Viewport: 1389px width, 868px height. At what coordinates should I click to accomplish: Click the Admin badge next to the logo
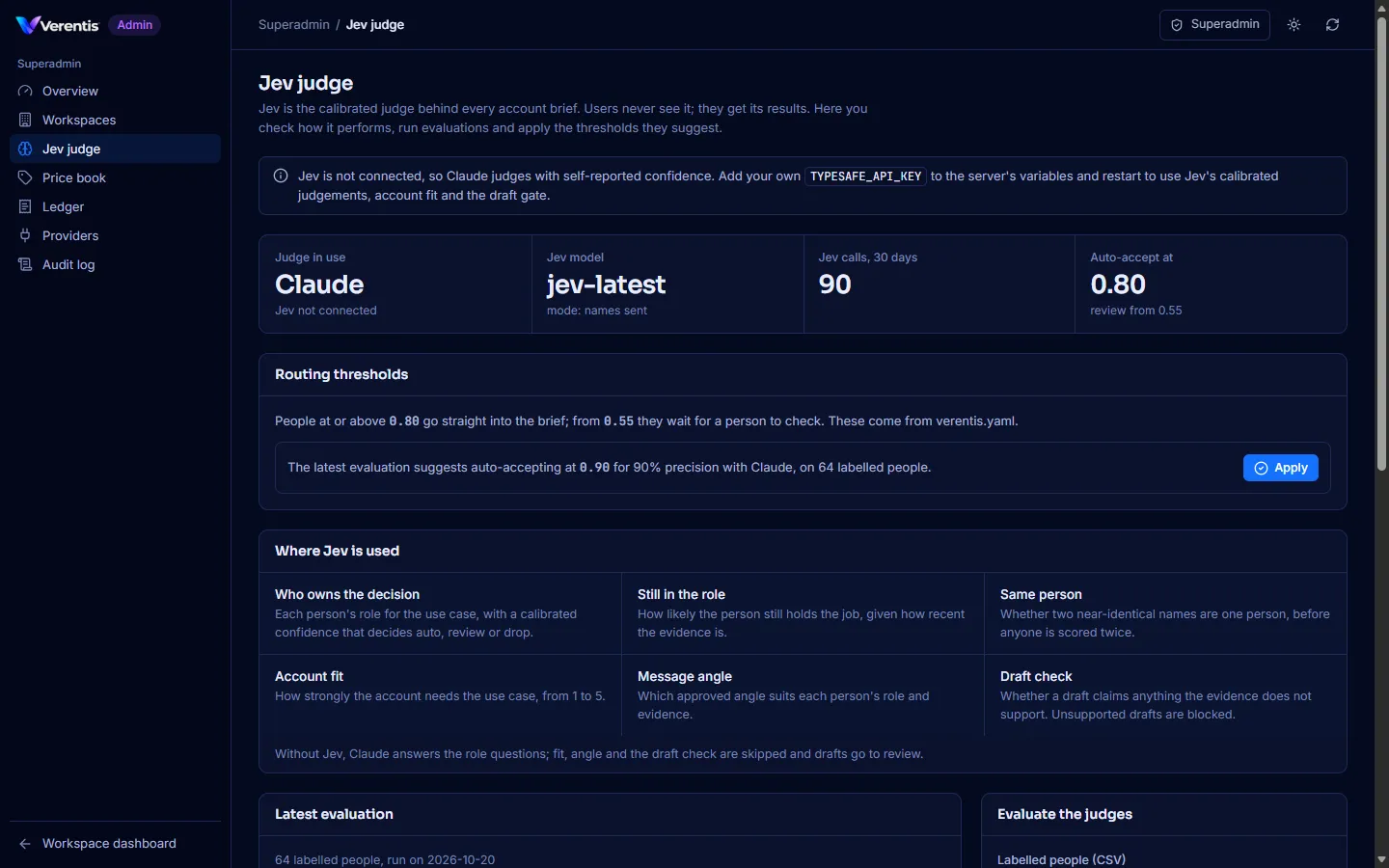click(x=135, y=25)
